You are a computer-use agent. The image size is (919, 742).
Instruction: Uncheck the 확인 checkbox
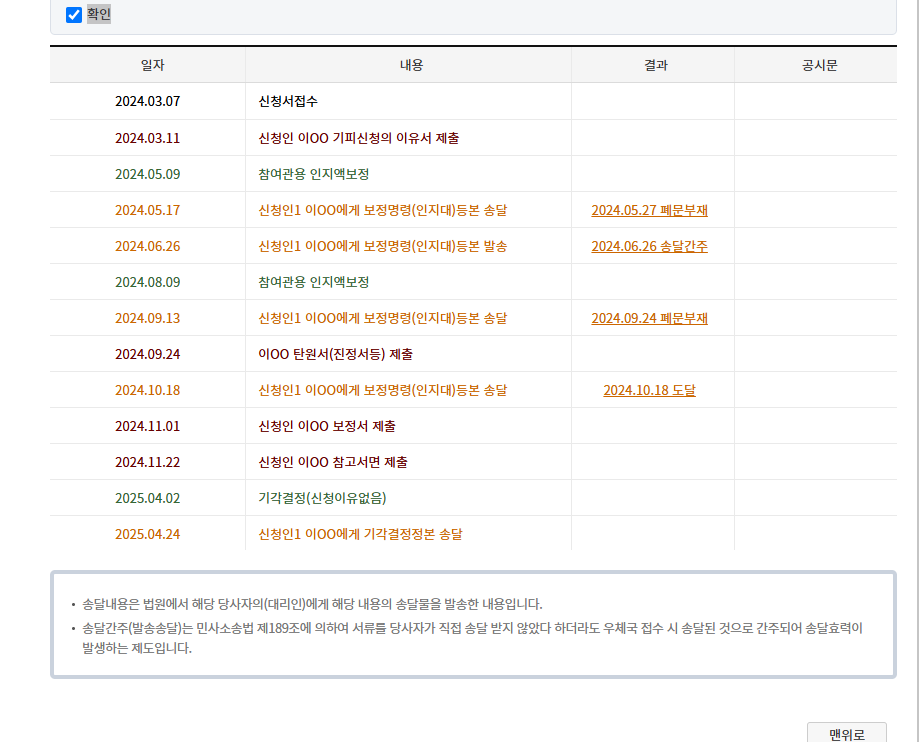[x=75, y=15]
